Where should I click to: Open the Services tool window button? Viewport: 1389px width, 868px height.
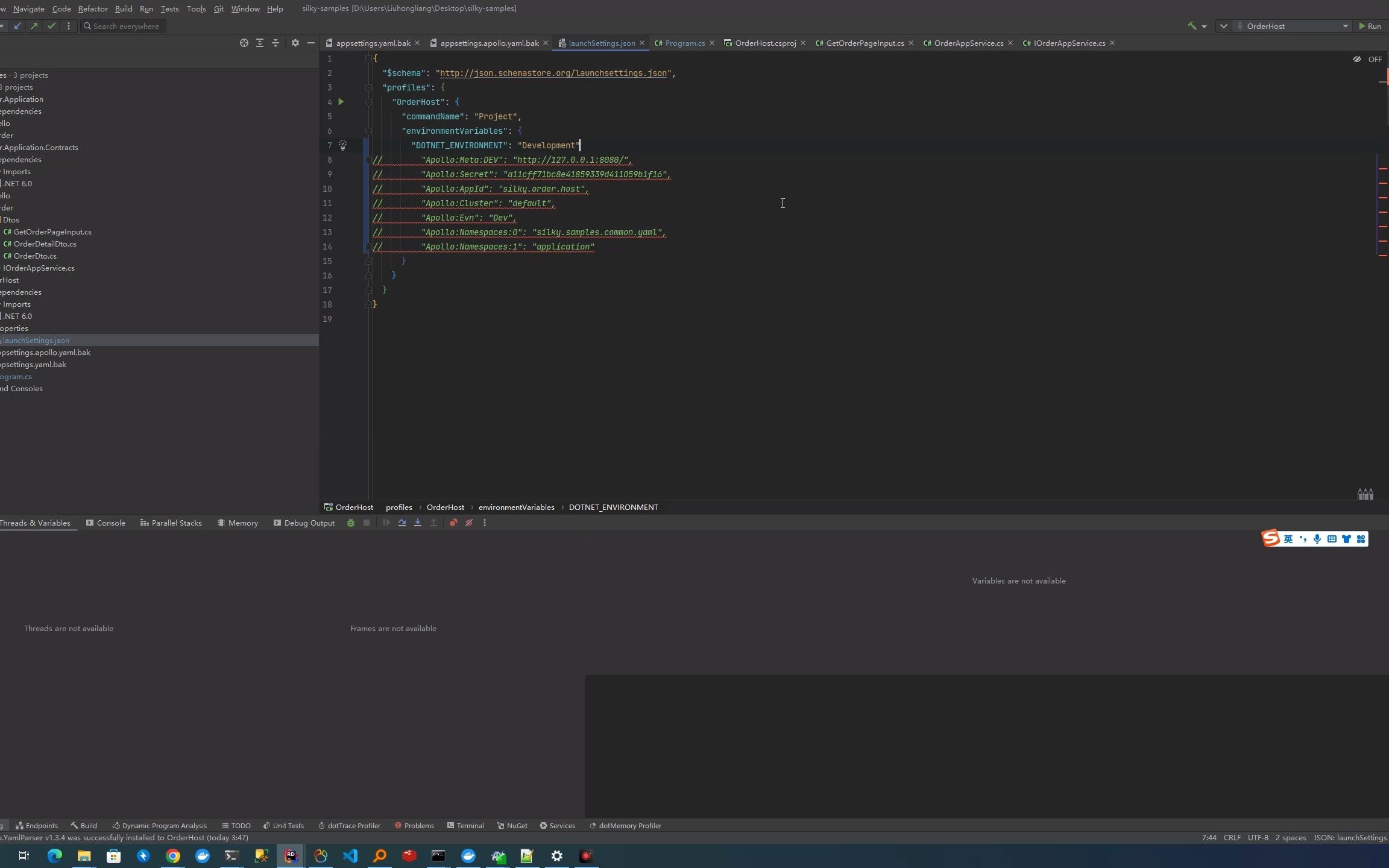557,826
